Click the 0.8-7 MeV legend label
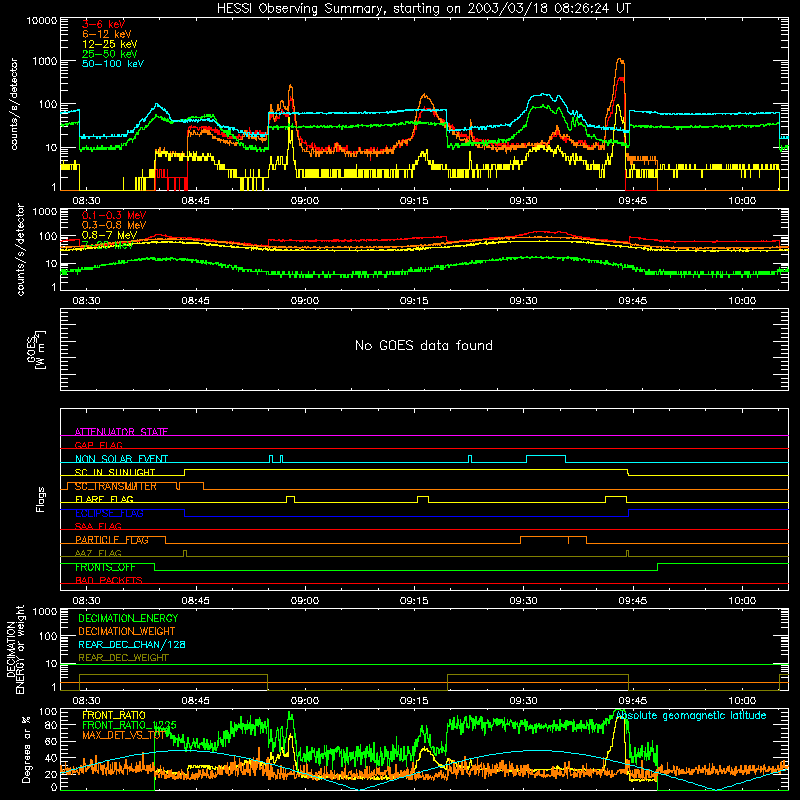The height and width of the screenshot is (800, 800). (109, 235)
